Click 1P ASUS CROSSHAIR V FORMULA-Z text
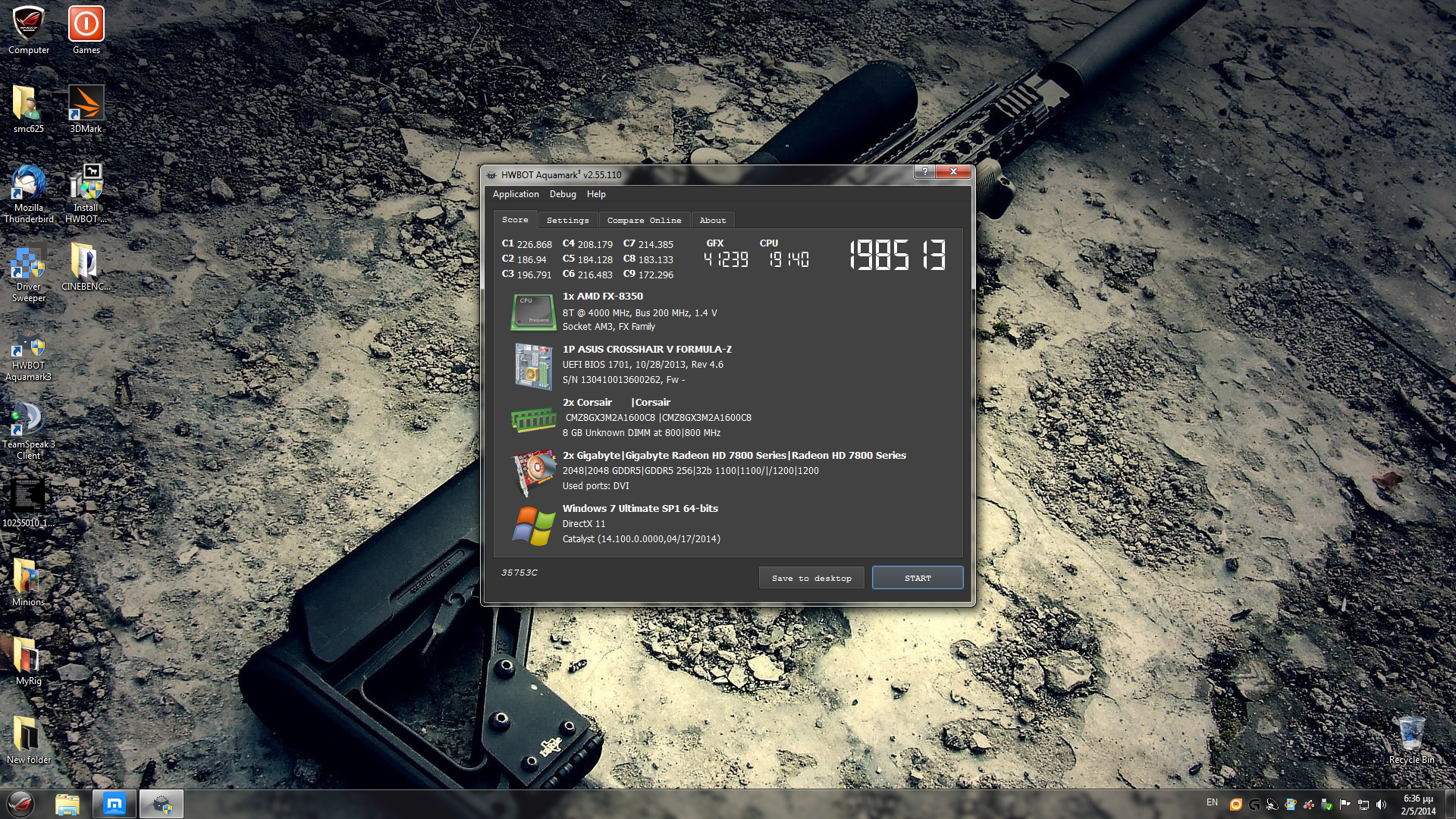This screenshot has height=819, width=1456. click(x=647, y=350)
